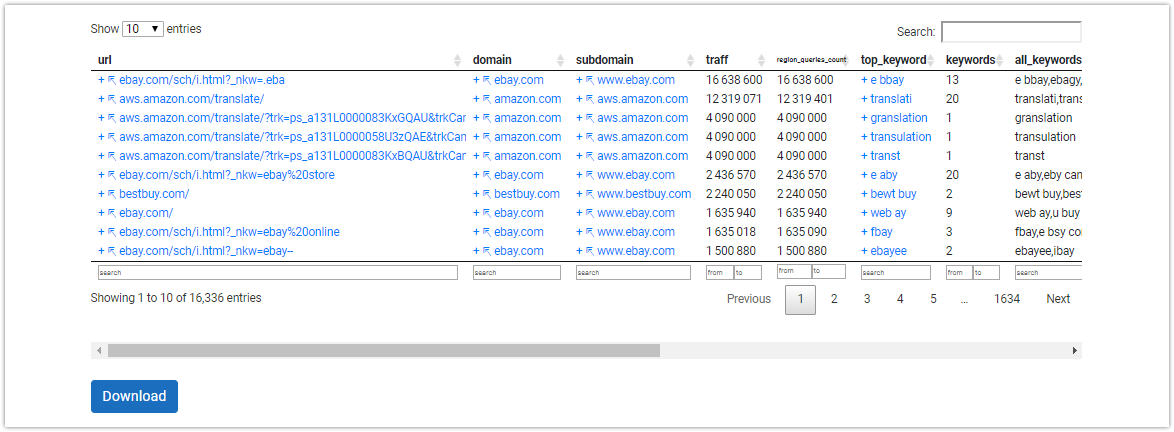Select traff value 12 319 071

coord(734,99)
